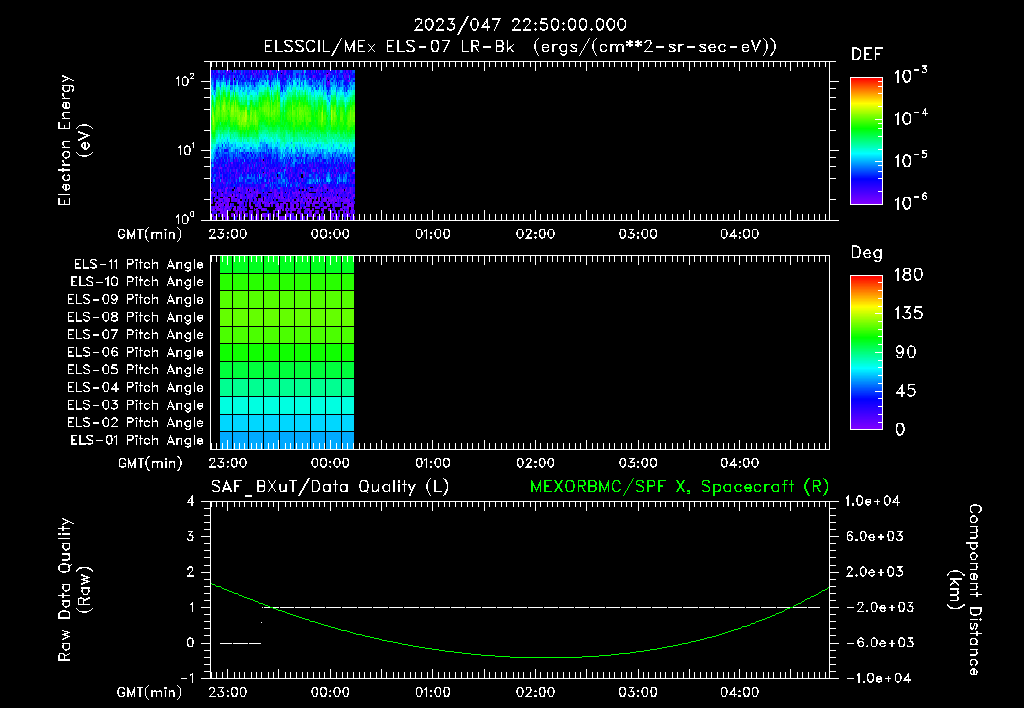Click the electron energy spectrogram data
Viewport: 1024px width, 708px height.
(x=283, y=144)
